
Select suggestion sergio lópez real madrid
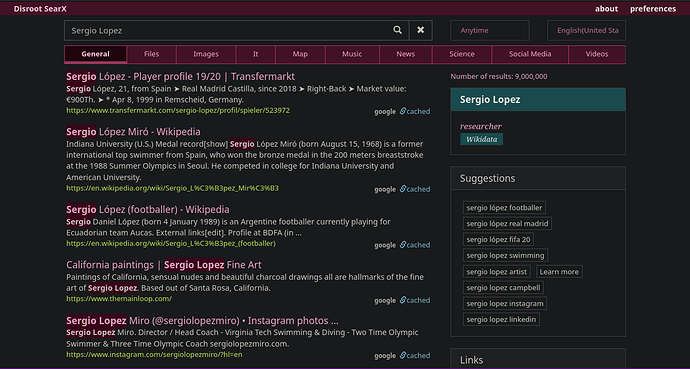point(507,223)
